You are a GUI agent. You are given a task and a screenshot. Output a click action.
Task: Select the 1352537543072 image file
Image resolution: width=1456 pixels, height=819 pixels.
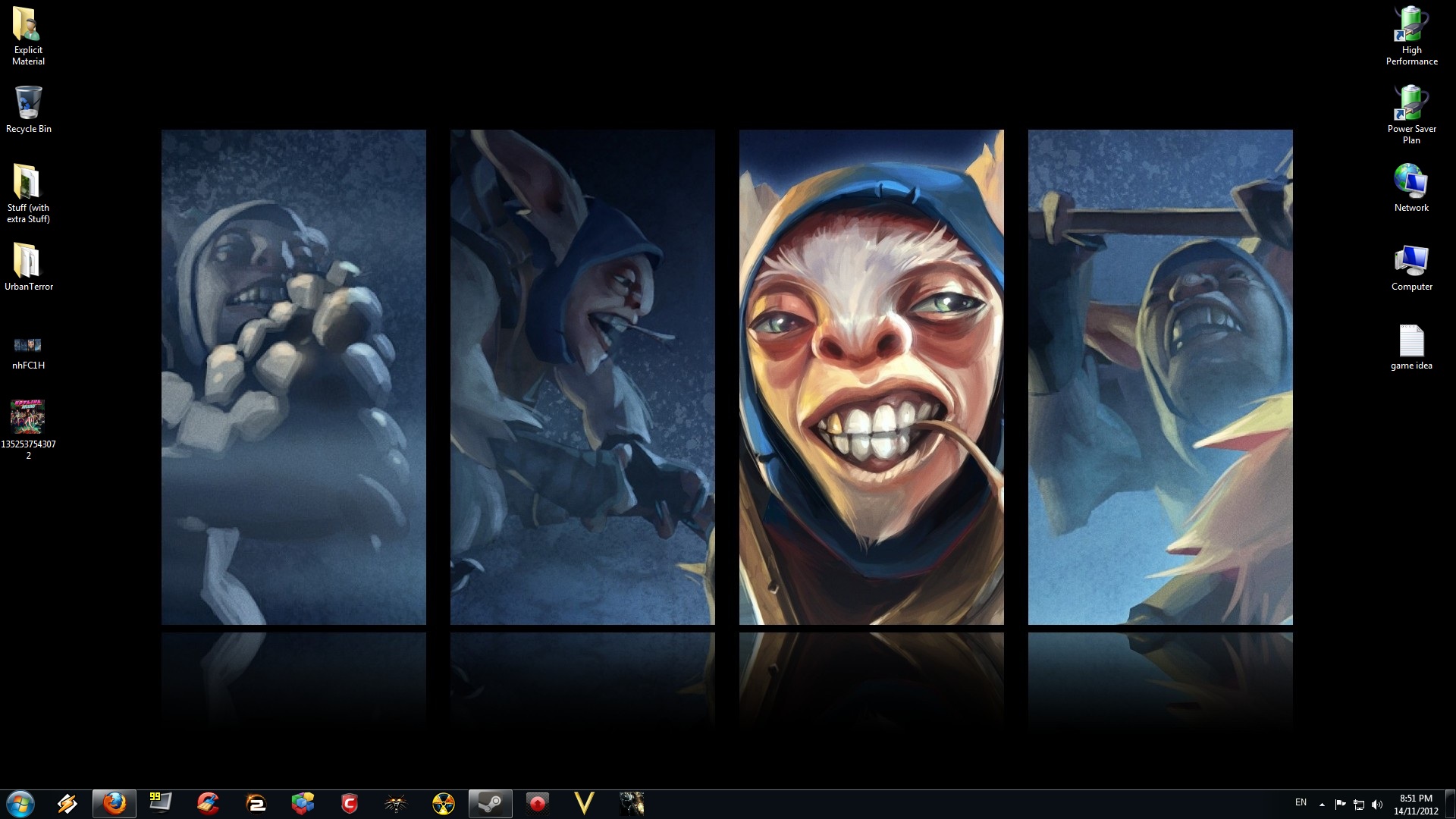click(28, 429)
